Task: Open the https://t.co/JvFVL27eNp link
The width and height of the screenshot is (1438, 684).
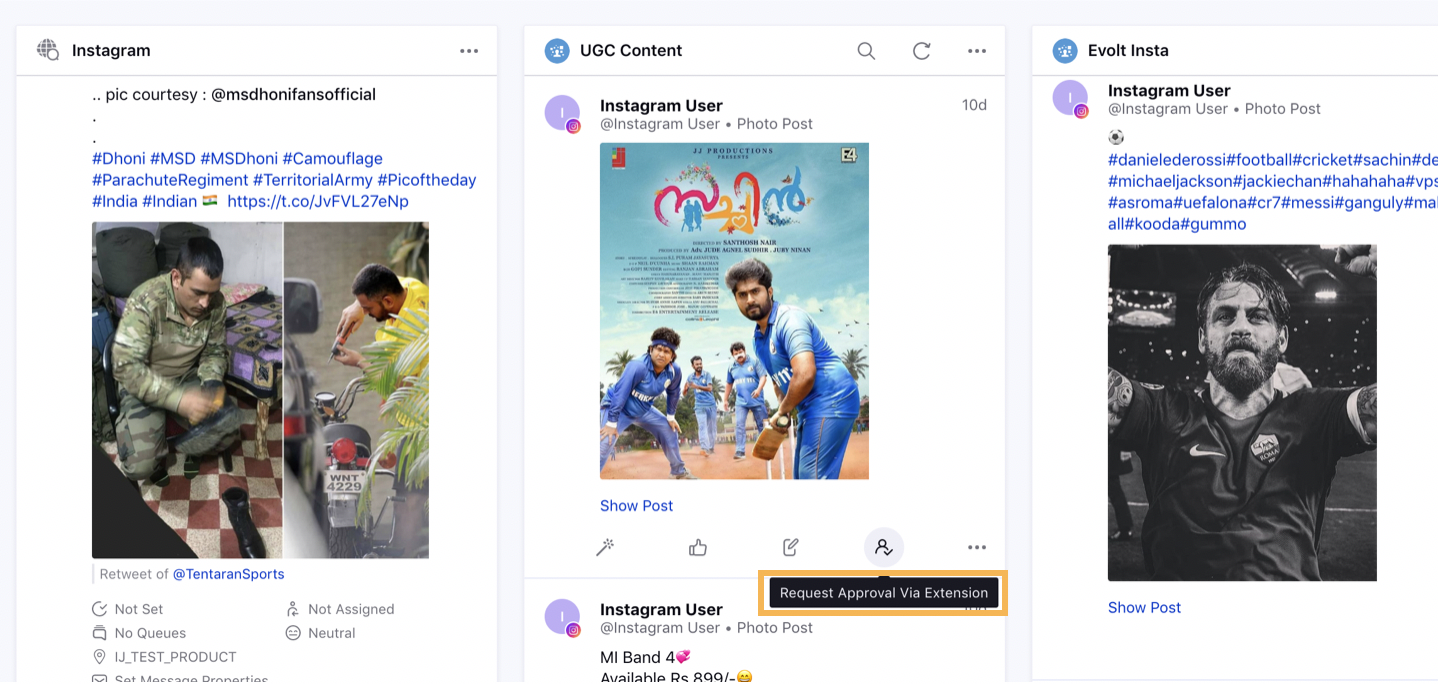Action: tap(318, 202)
